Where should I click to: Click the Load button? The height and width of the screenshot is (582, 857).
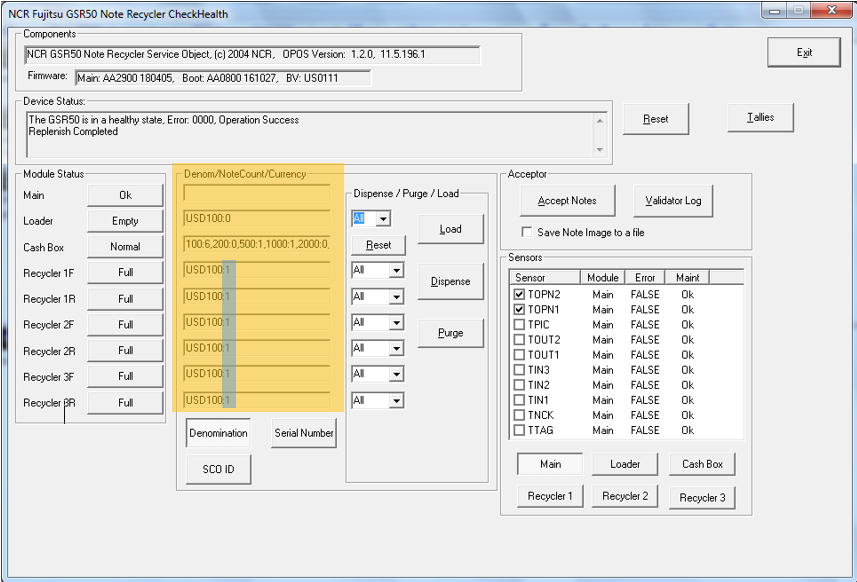pyautogui.click(x=450, y=229)
